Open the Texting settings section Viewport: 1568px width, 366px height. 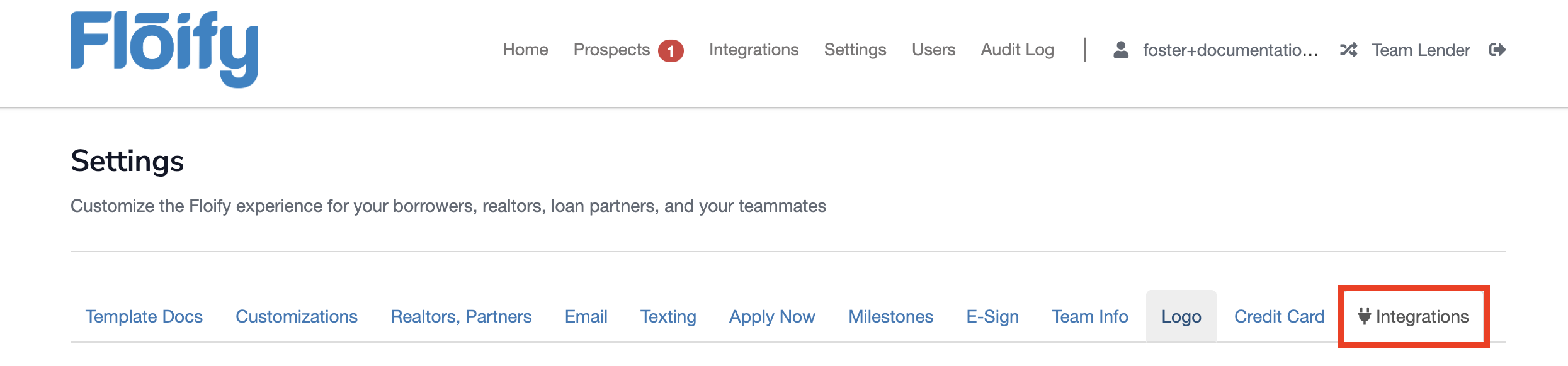668,316
